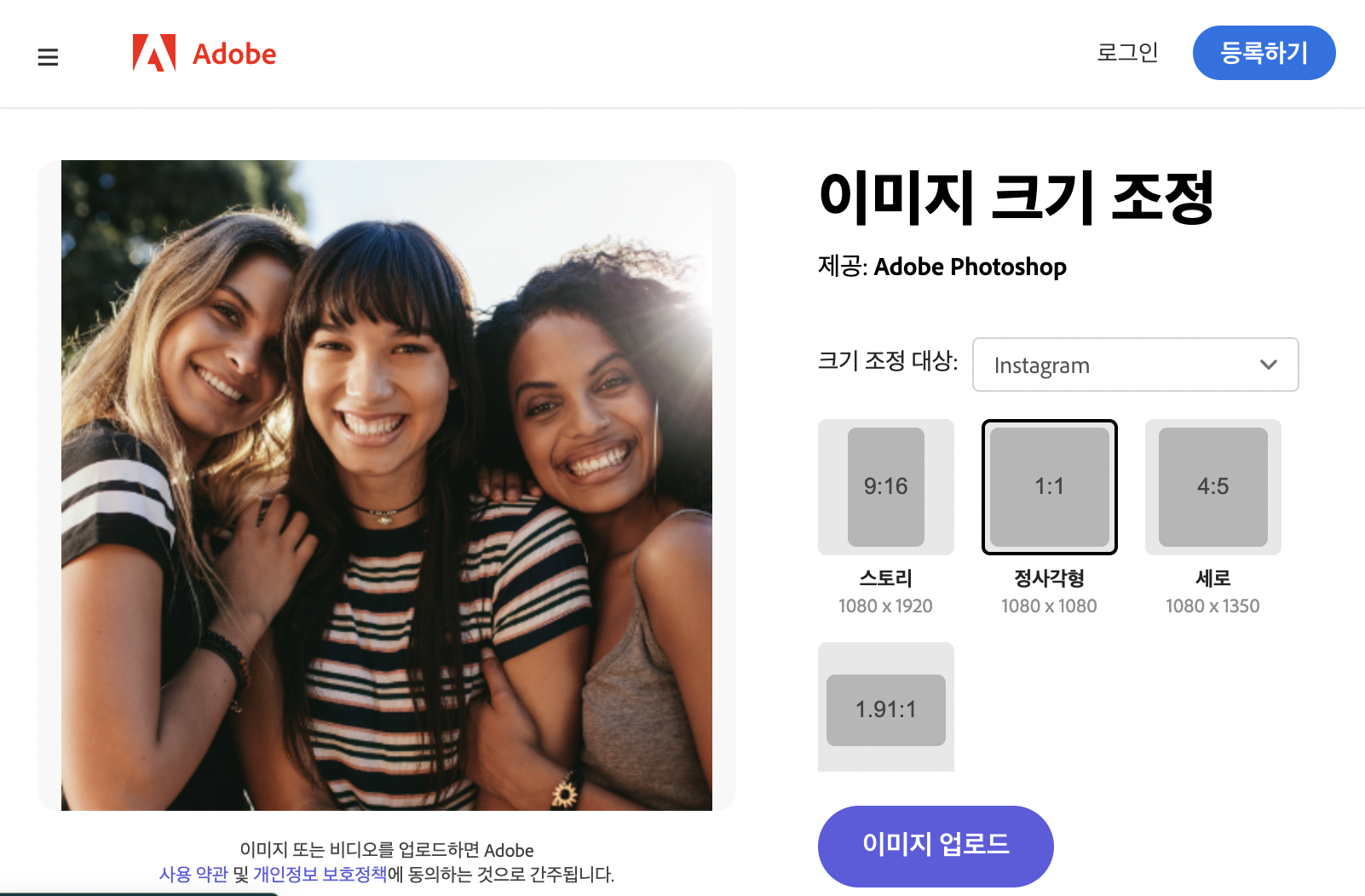This screenshot has height=896, width=1365.
Task: Select the 1.91:1 aspect ratio
Action: pos(886,708)
